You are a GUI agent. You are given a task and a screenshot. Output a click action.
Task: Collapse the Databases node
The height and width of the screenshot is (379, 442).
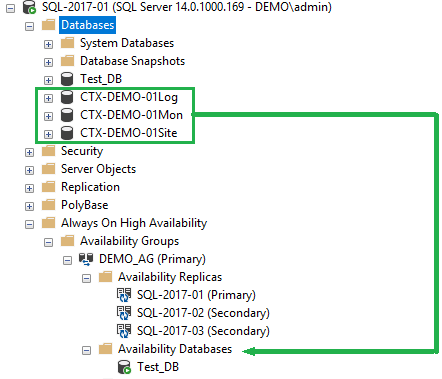pos(29,26)
